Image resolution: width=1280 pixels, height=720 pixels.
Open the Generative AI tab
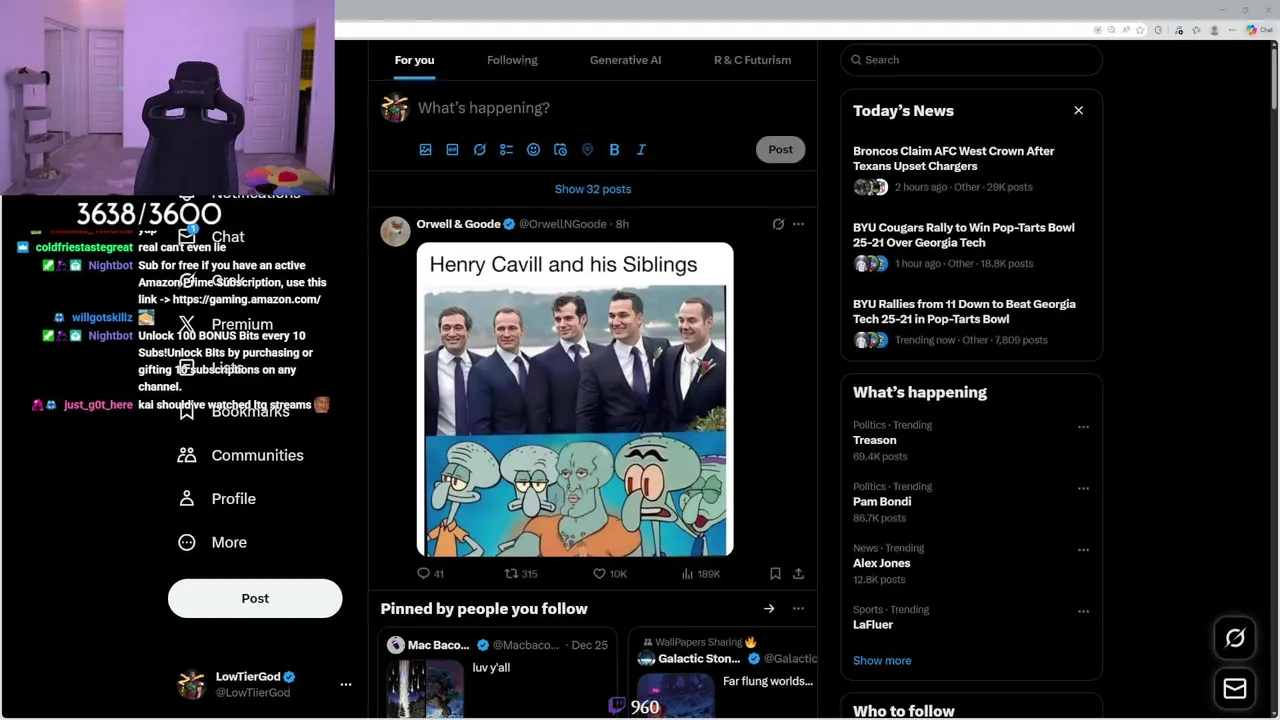pos(625,60)
